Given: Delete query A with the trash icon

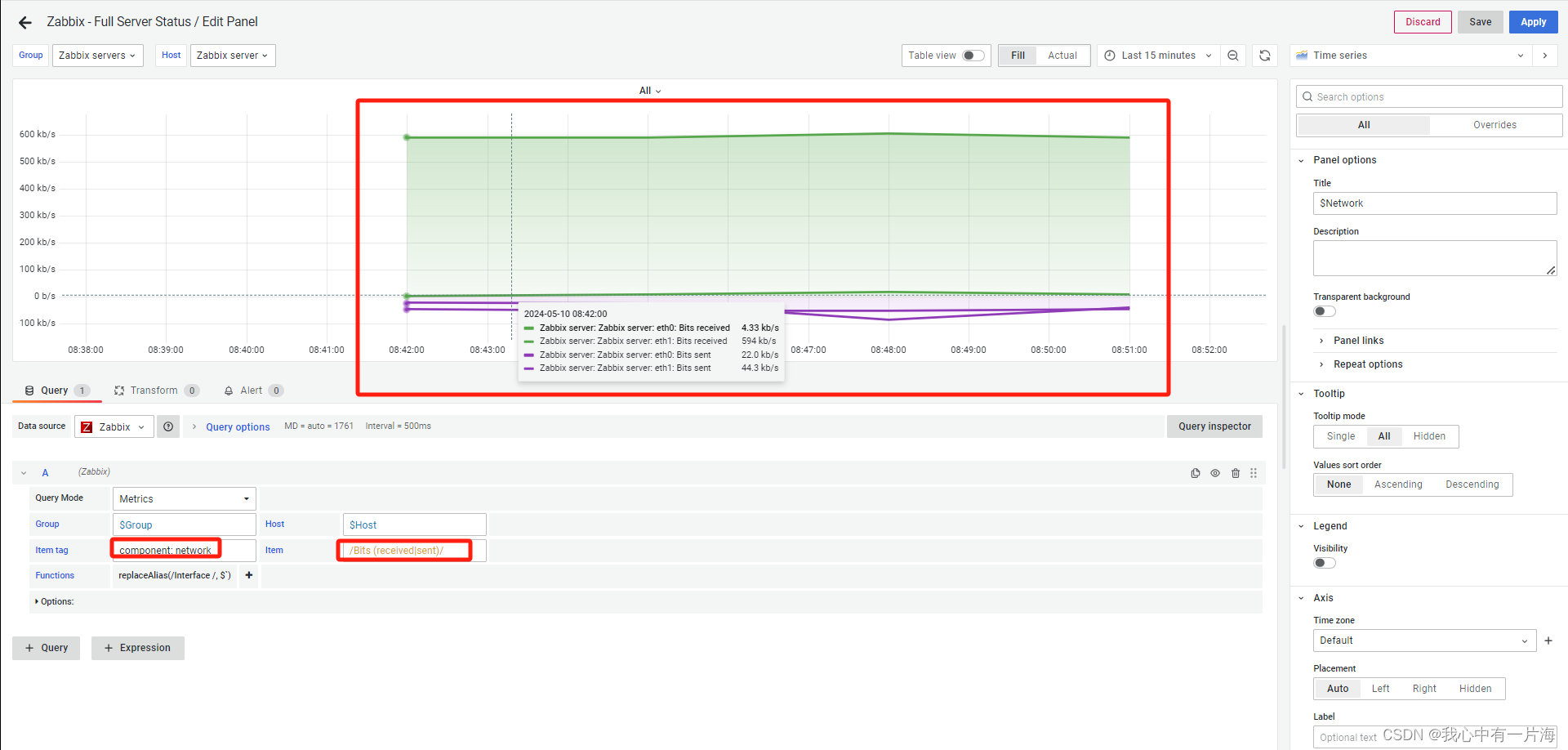Looking at the screenshot, I should pos(1236,473).
